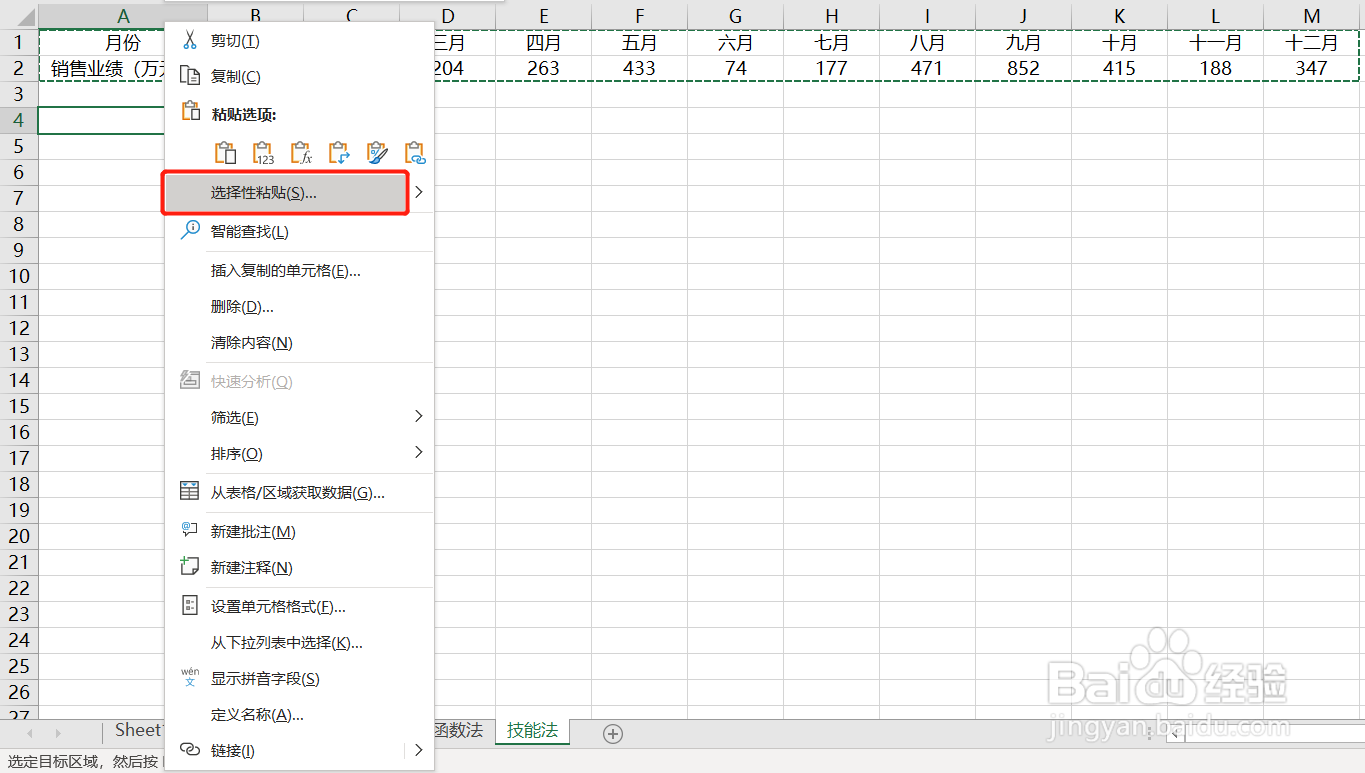Image resolution: width=1365 pixels, height=773 pixels.
Task: Switch to the 函数法 sheet tab
Action: pyautogui.click(x=458, y=731)
